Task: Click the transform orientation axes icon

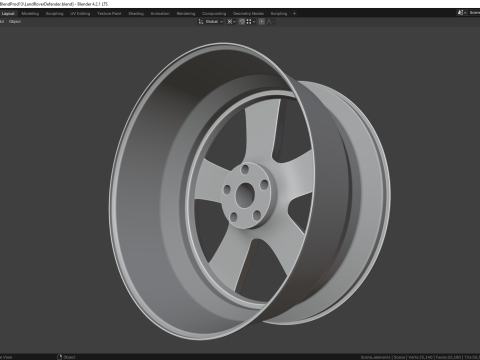Action: coord(201,22)
